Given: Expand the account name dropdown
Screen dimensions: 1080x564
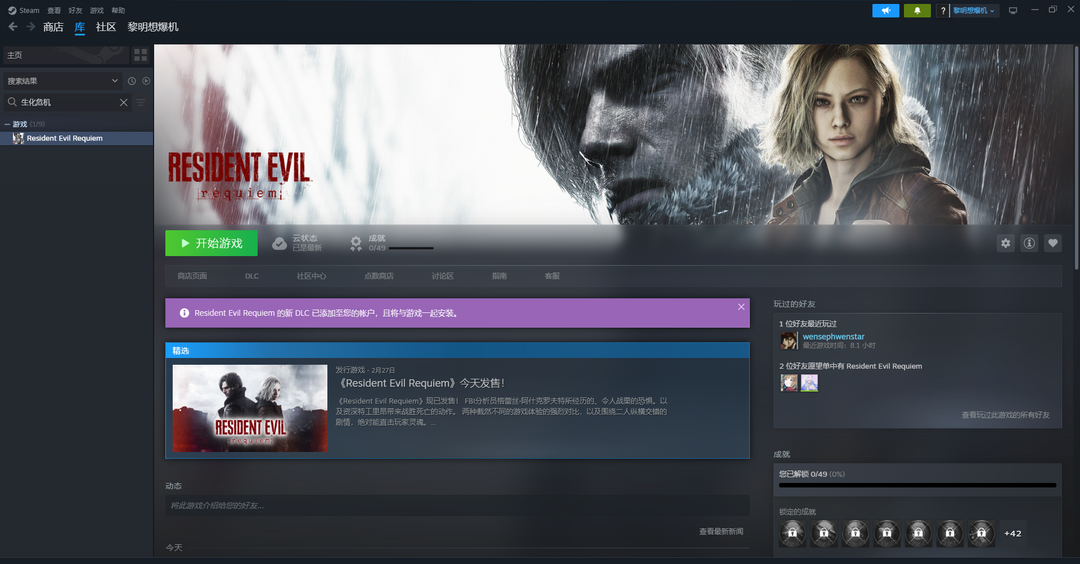Looking at the screenshot, I should pos(974,10).
